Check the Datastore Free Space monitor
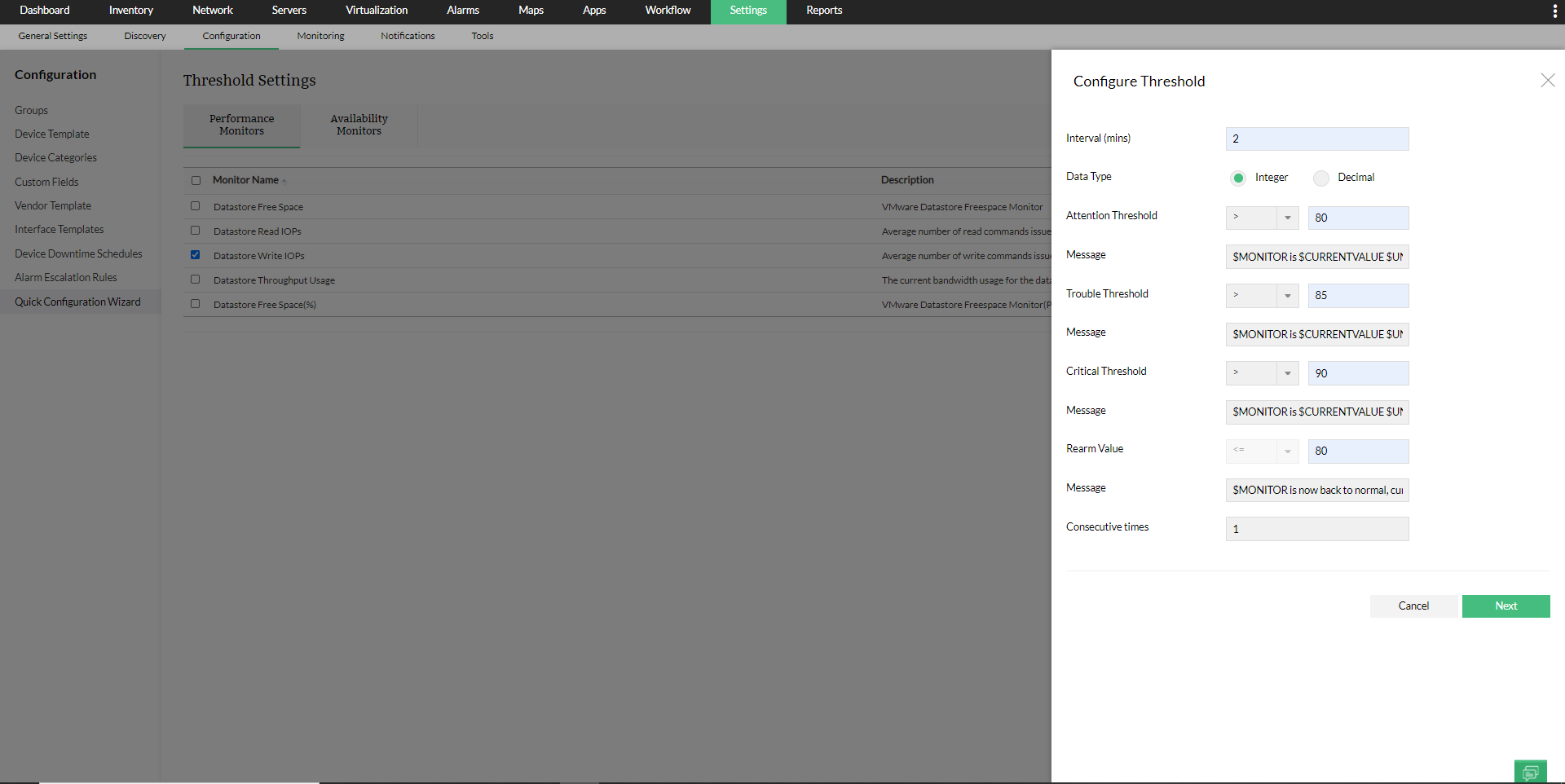This screenshot has height=784, width=1565. (195, 206)
